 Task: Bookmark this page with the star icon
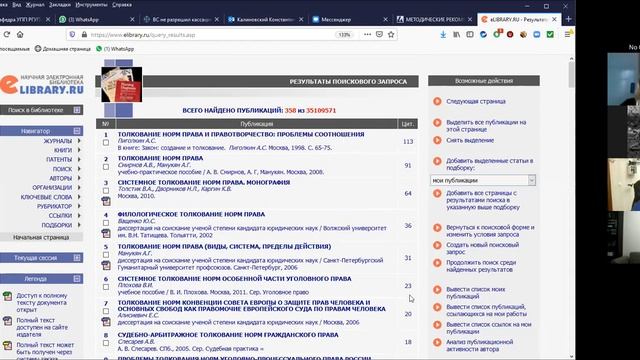391,35
